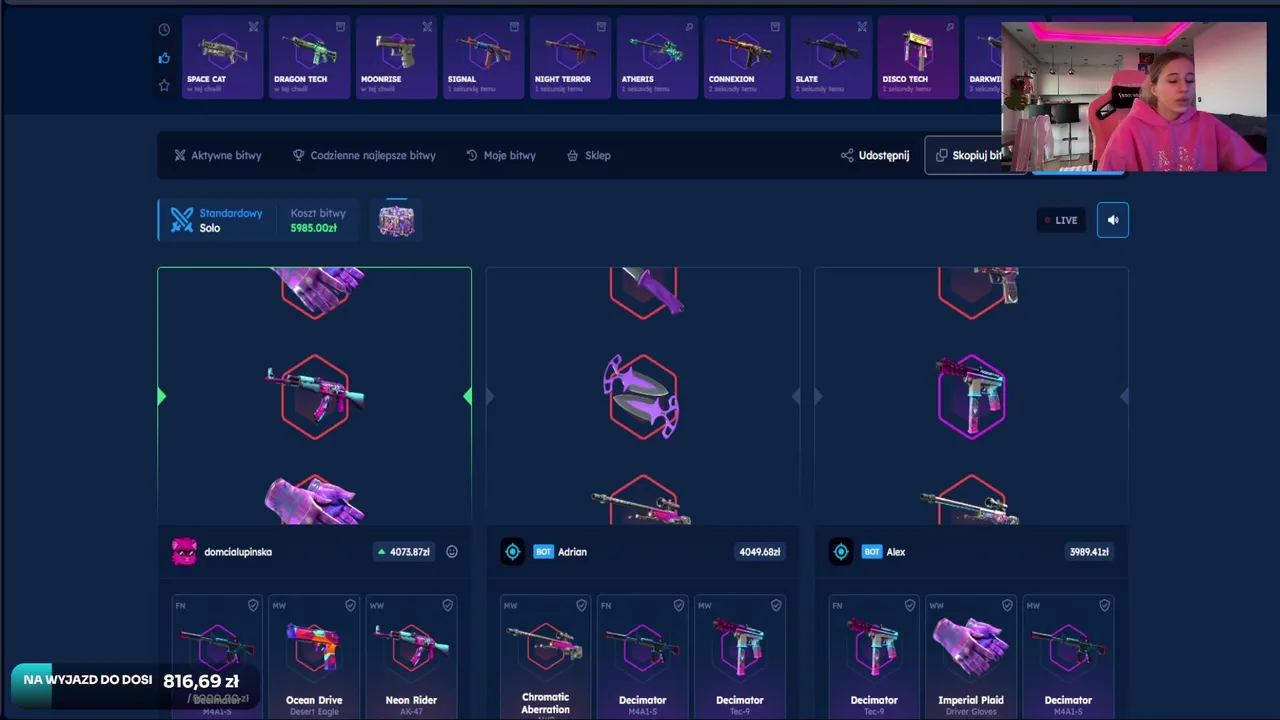Viewport: 1280px width, 720px height.
Task: Open the Sklep tab
Action: point(588,155)
